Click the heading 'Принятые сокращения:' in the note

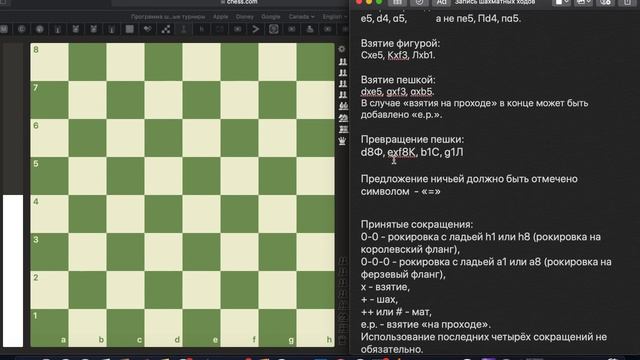[x=417, y=224]
